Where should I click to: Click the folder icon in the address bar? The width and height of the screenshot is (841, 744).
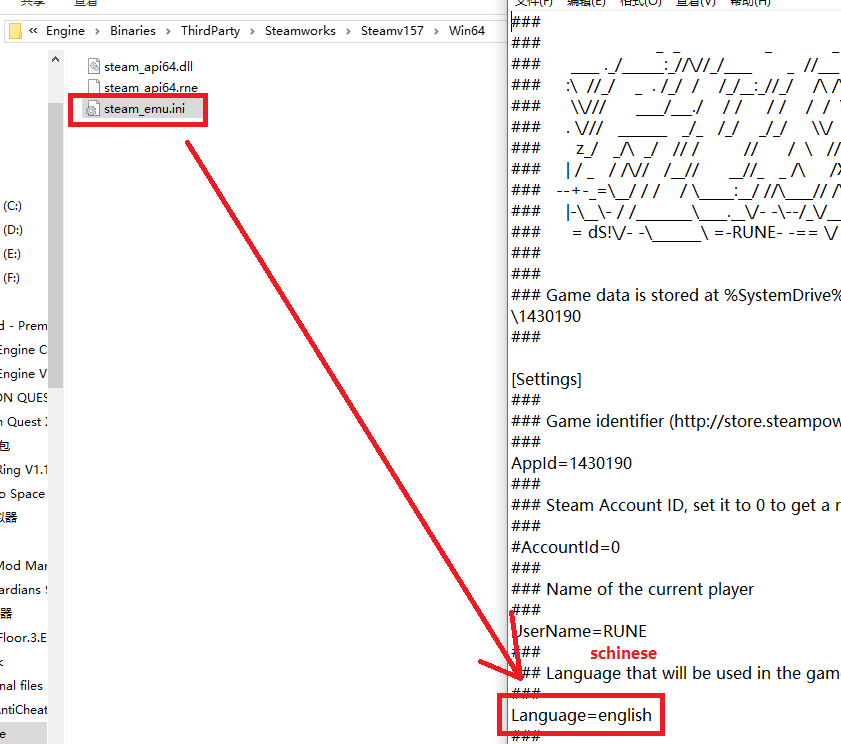15,31
